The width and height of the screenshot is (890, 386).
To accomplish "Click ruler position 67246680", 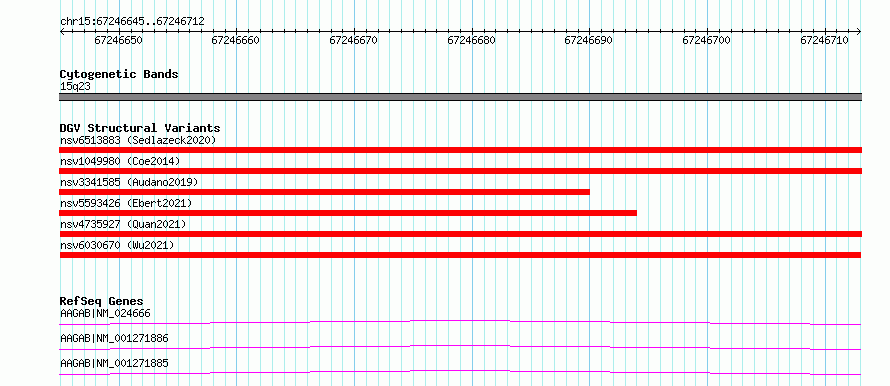I will click(x=472, y=40).
